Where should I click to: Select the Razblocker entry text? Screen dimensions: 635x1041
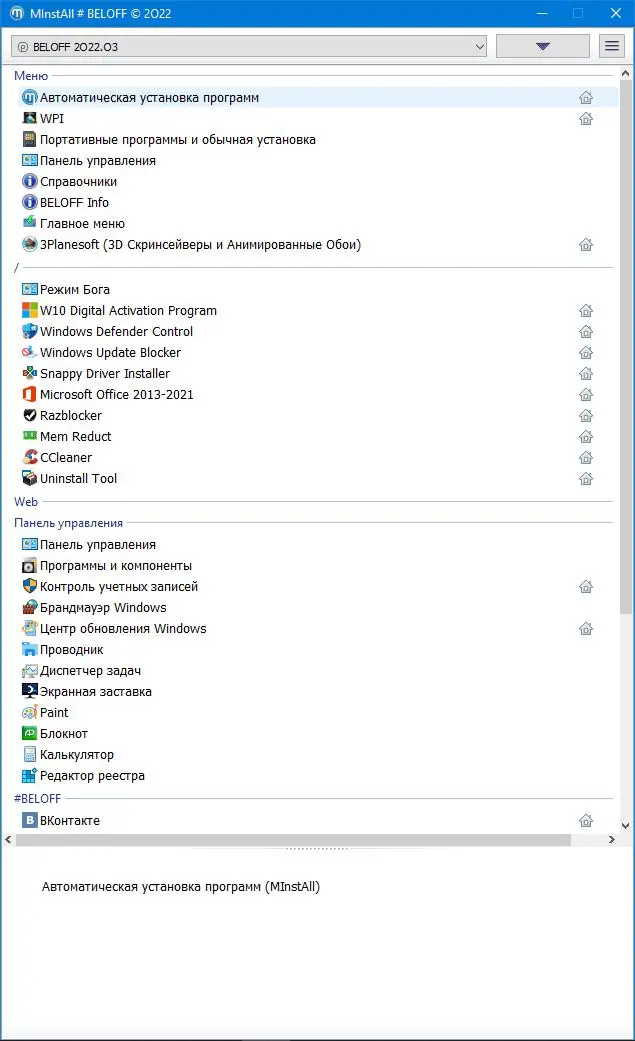[71, 415]
